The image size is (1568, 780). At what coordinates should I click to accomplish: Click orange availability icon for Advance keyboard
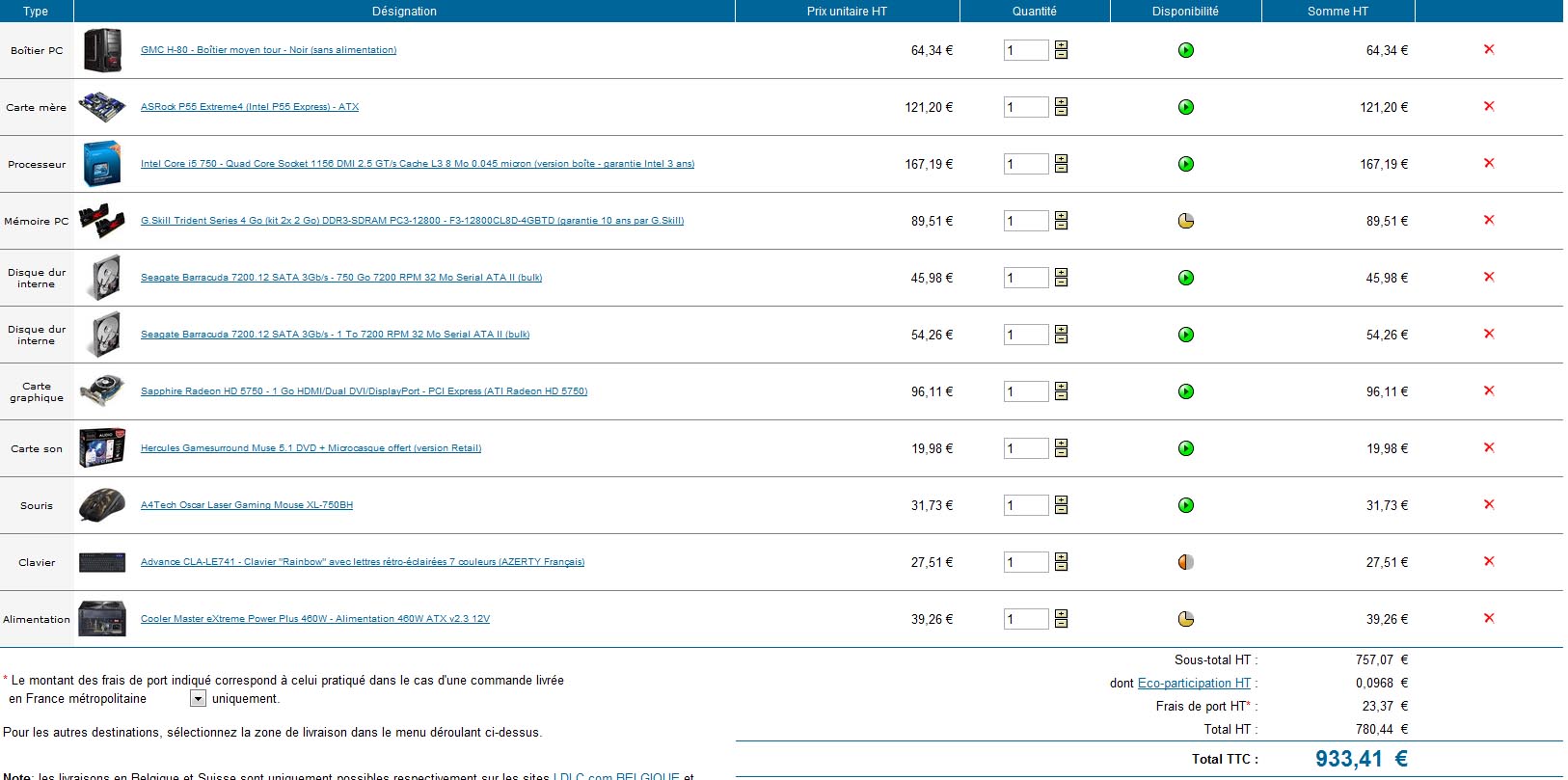click(1186, 562)
